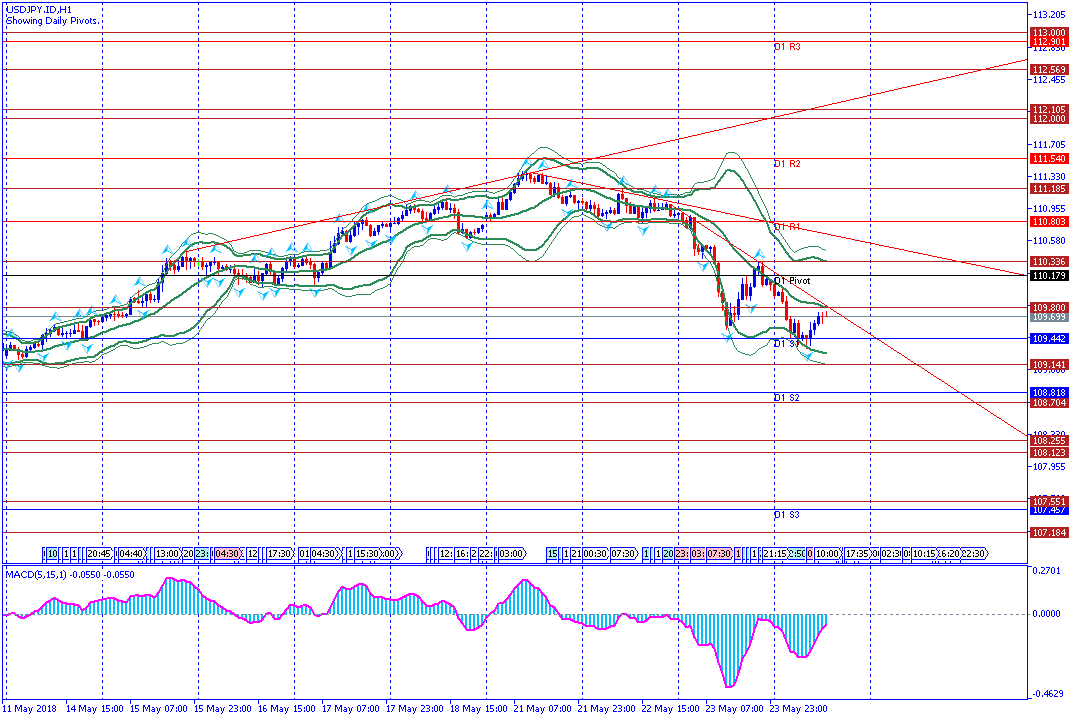Image resolution: width=1080 pixels, height=720 pixels.
Task: Click the 15 May 23:00 time label
Action: tap(222, 709)
